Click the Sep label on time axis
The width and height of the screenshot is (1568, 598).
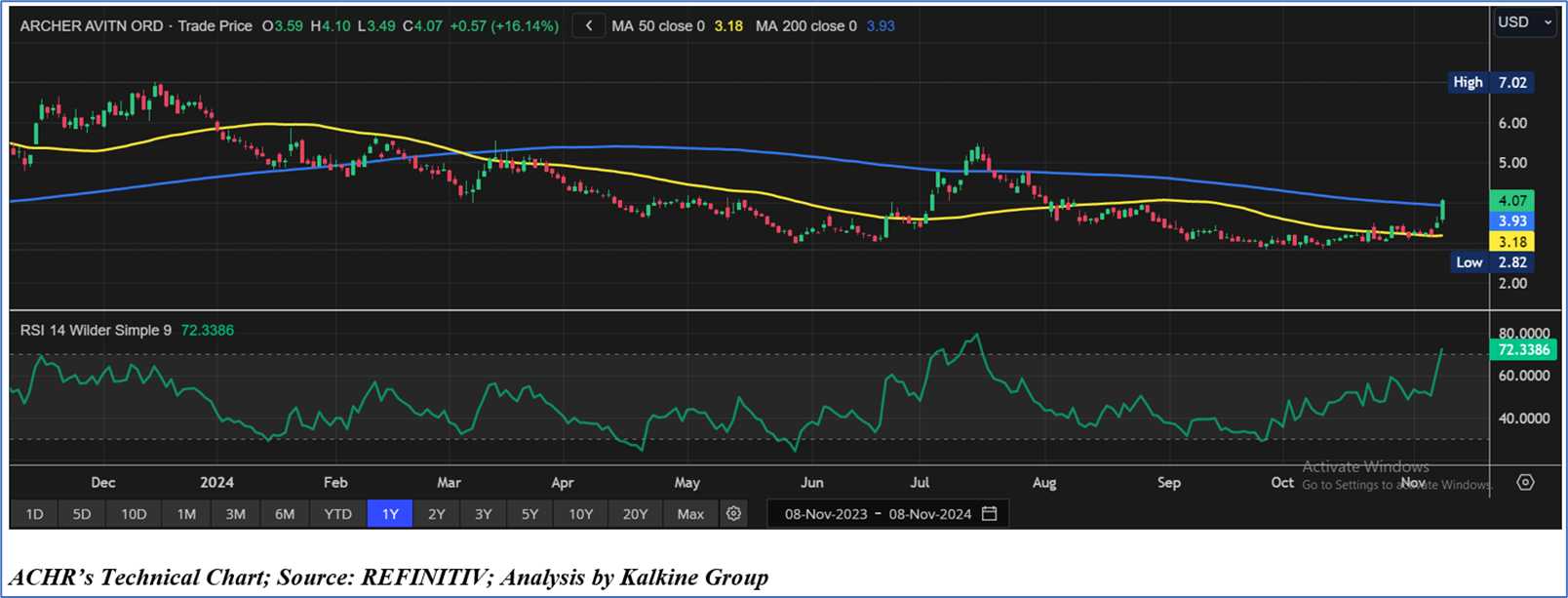[1168, 483]
